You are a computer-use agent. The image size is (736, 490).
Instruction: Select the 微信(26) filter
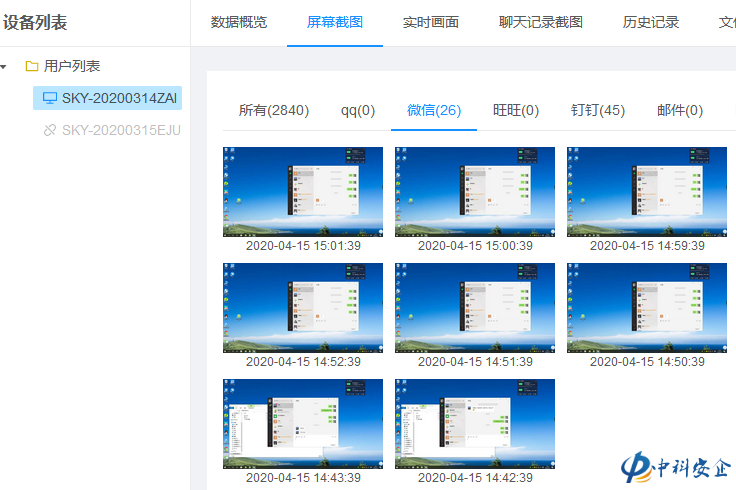pos(434,110)
